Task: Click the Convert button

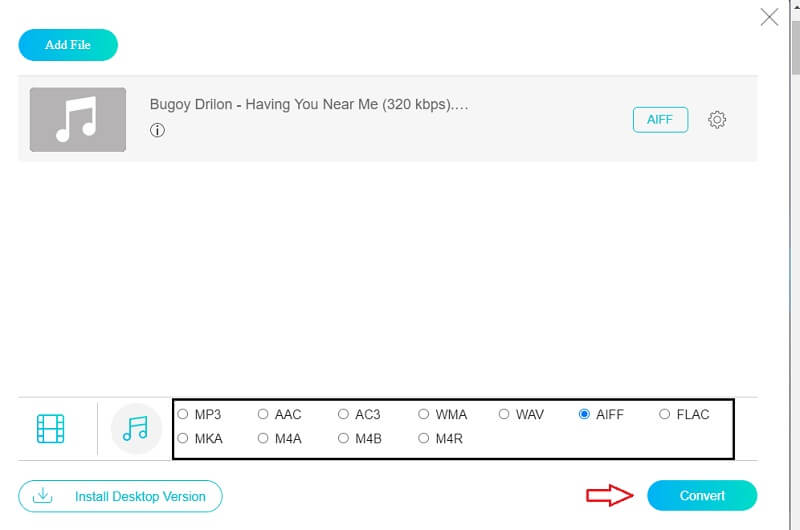Action: [702, 496]
